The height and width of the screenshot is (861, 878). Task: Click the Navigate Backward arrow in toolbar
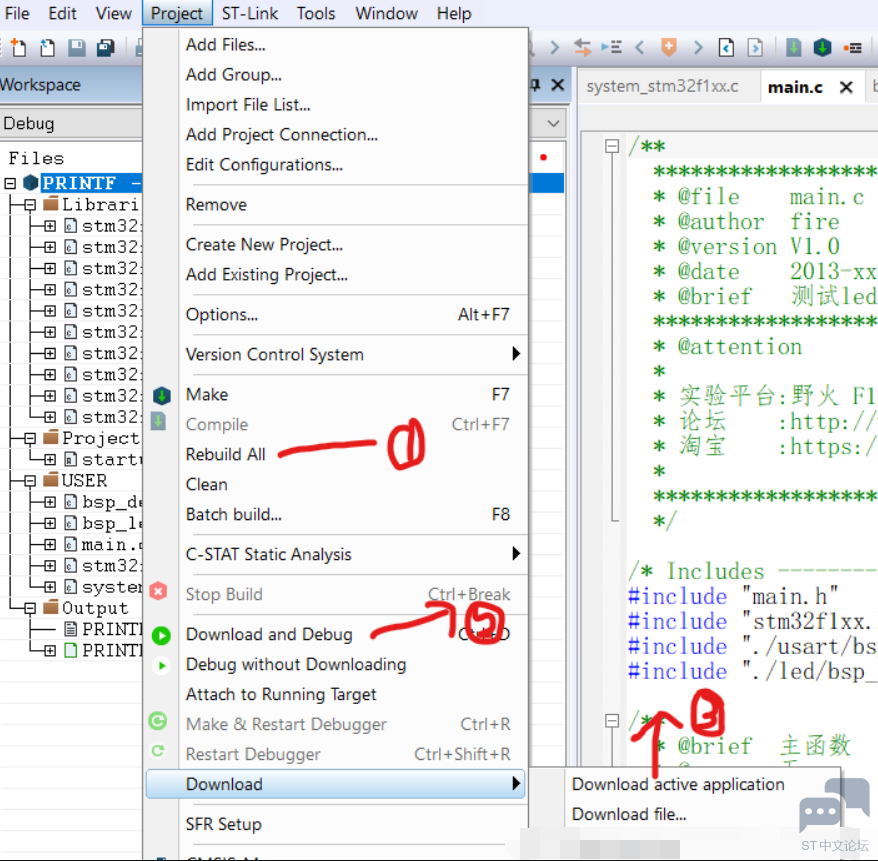point(640,47)
